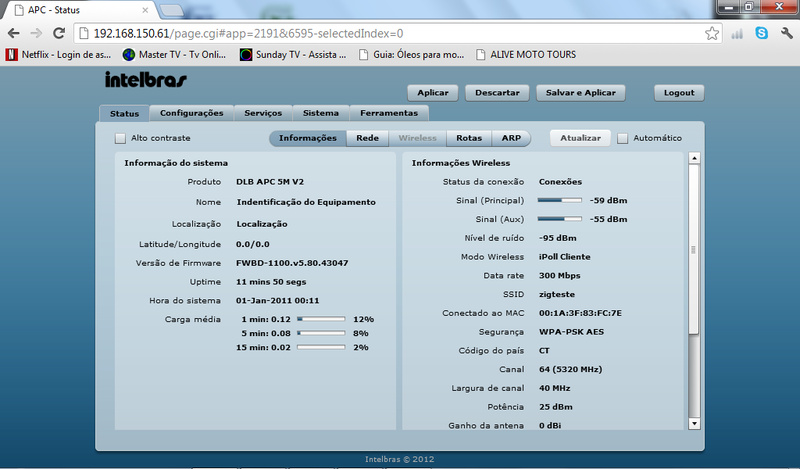Click Wireless panel scrollbar thumb

[x=694, y=249]
